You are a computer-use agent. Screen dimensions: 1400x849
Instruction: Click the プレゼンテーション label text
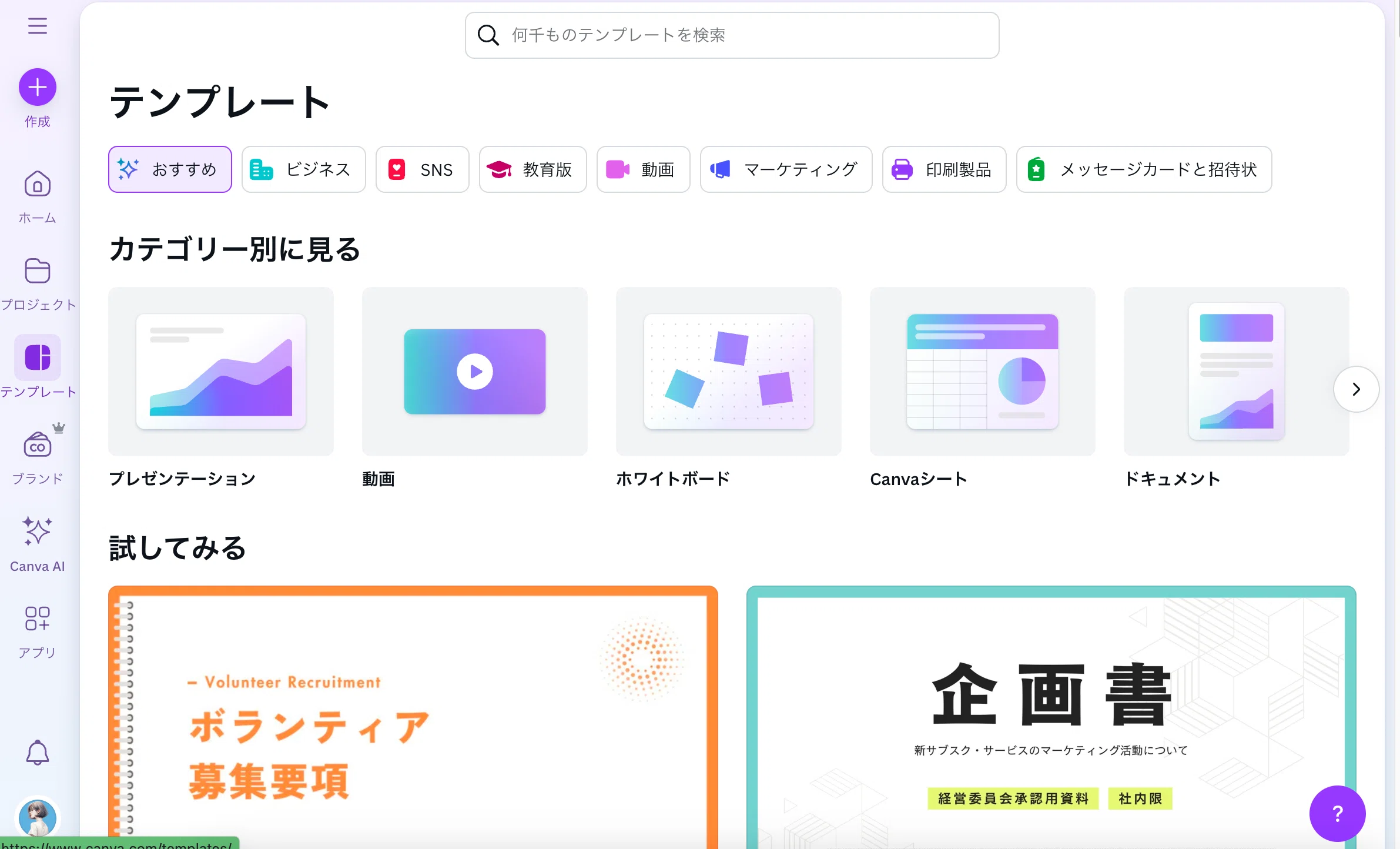coord(183,479)
